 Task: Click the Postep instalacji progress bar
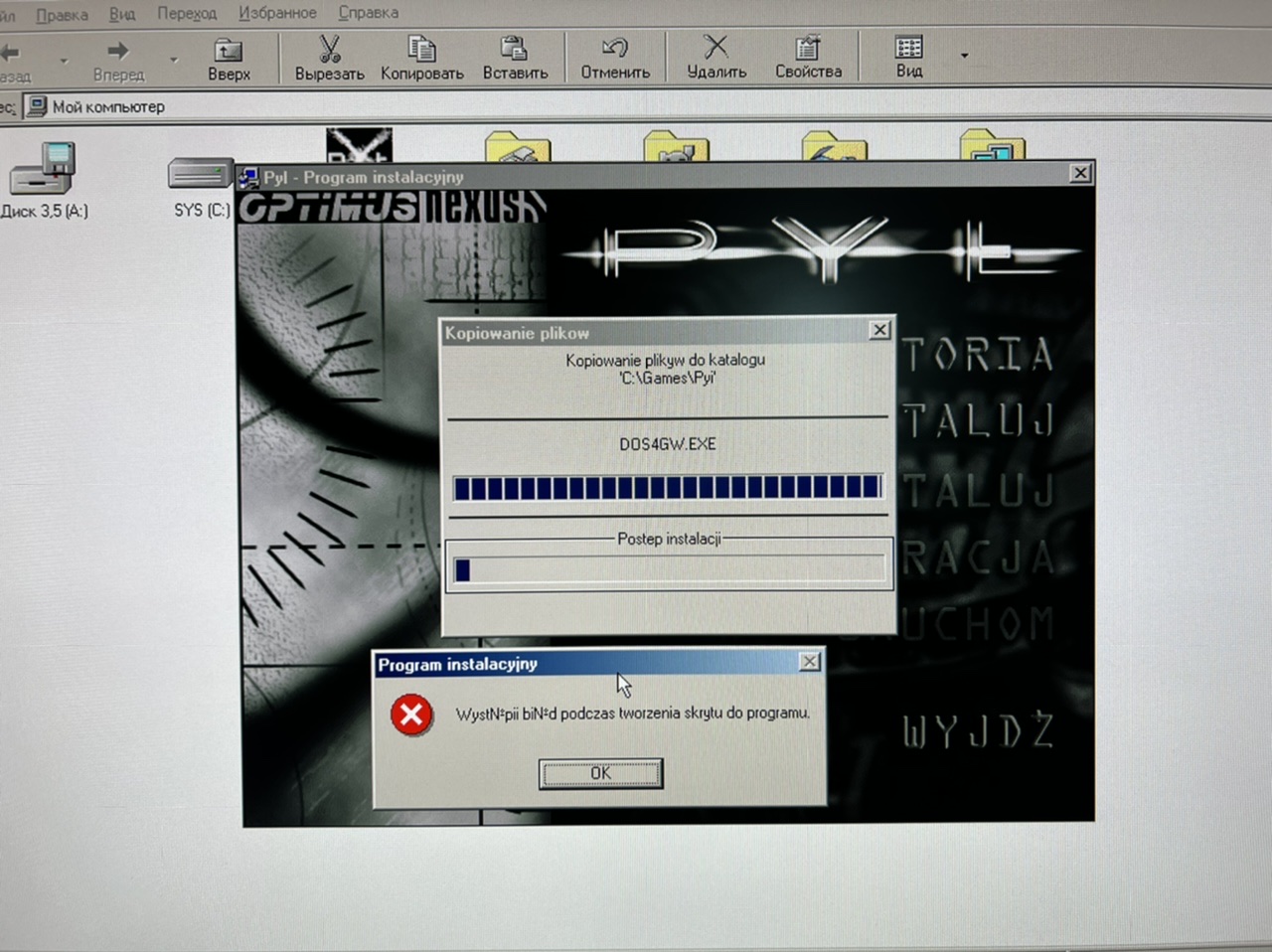(670, 569)
